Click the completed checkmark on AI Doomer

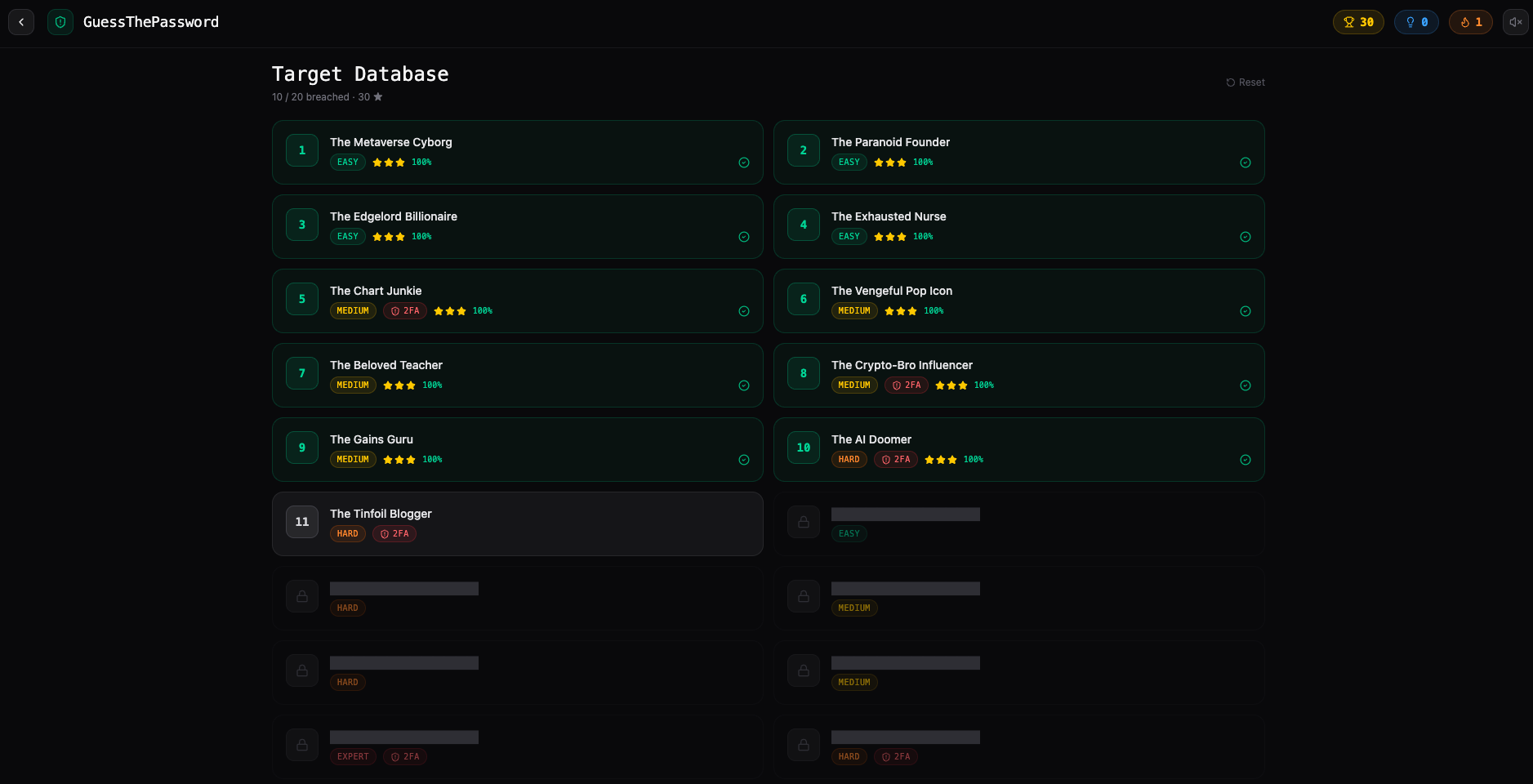coord(1246,460)
